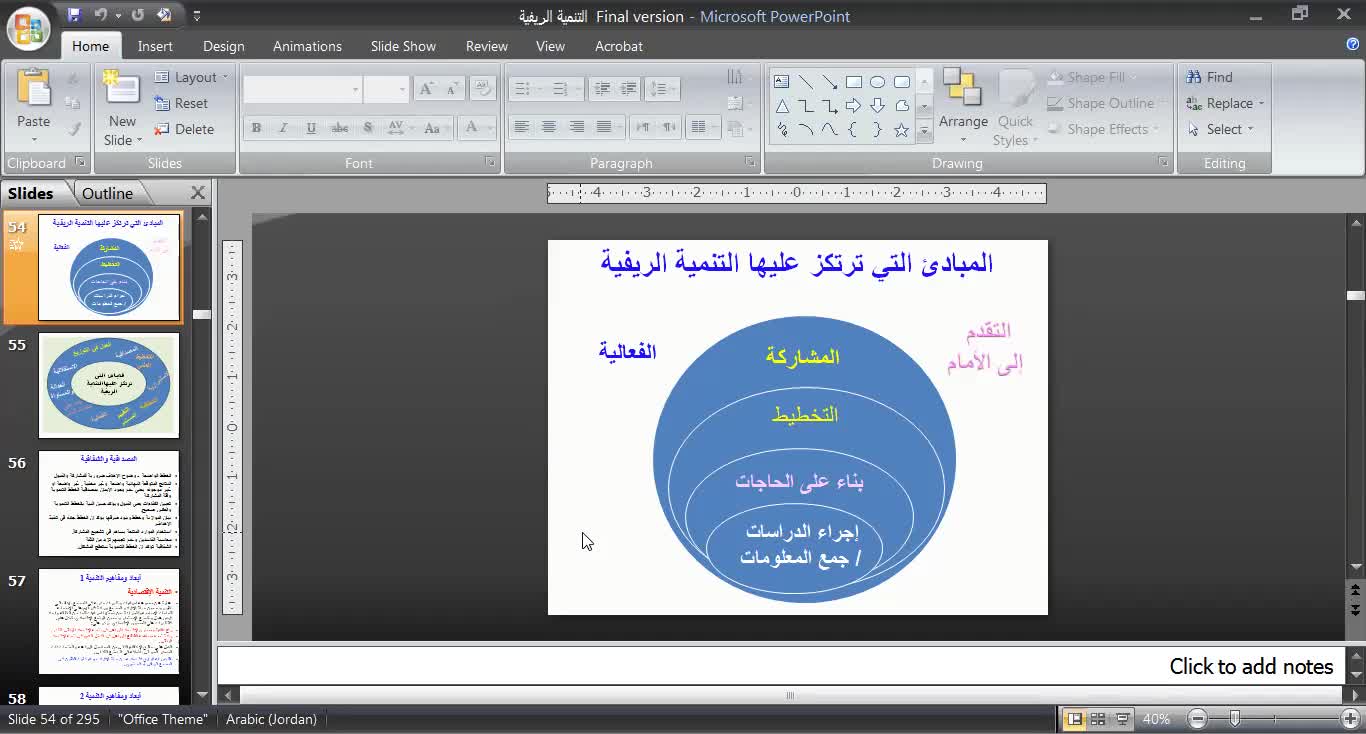
Task: Center the paragraph text
Action: [x=549, y=127]
